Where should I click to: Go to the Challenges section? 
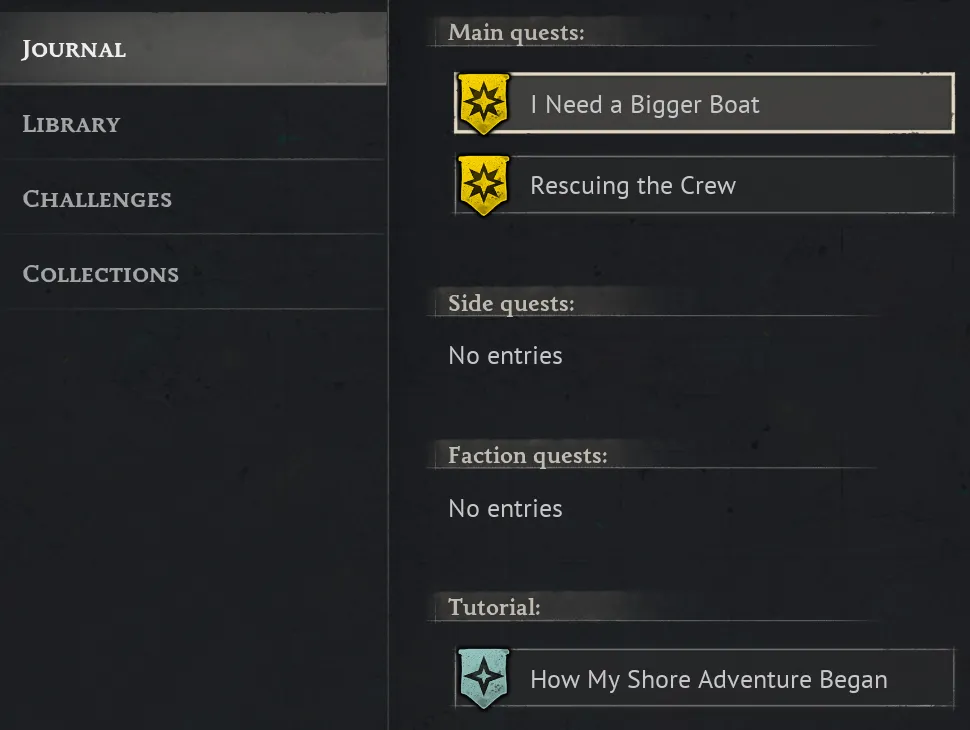[x=97, y=199]
